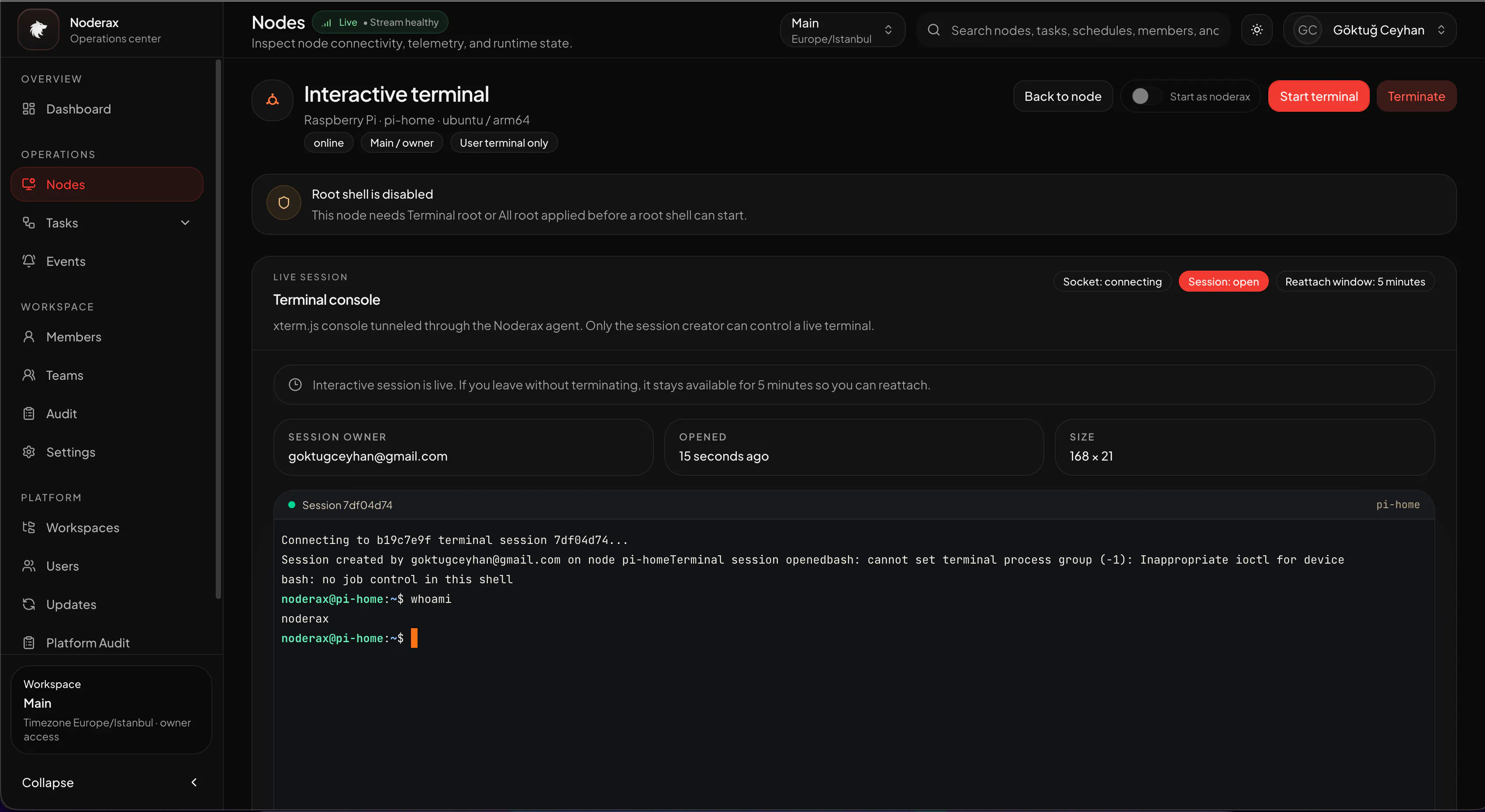Click the Socket: connecting status pill
Screen dimensions: 1485x812
[x=1112, y=282]
